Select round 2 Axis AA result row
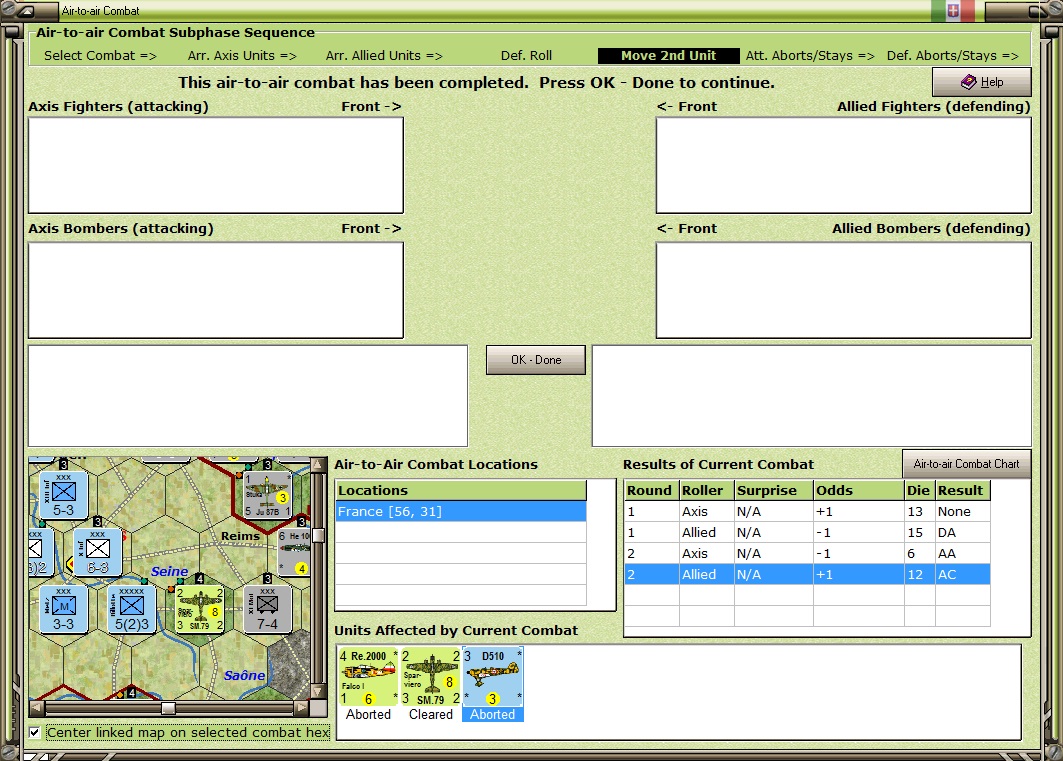The image size is (1063, 761). click(807, 554)
